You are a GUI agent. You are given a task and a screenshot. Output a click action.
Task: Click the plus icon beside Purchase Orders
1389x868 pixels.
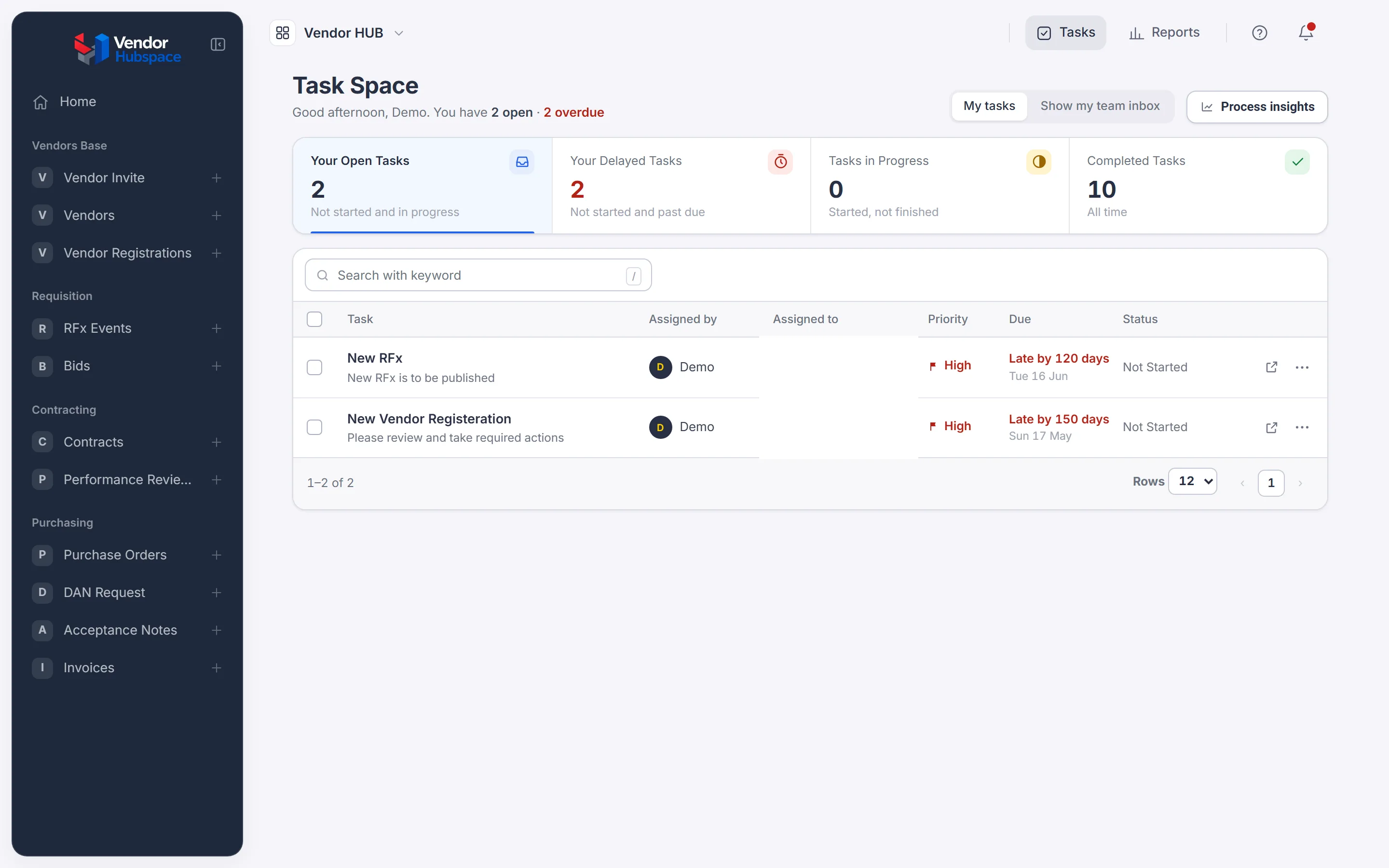click(x=217, y=555)
